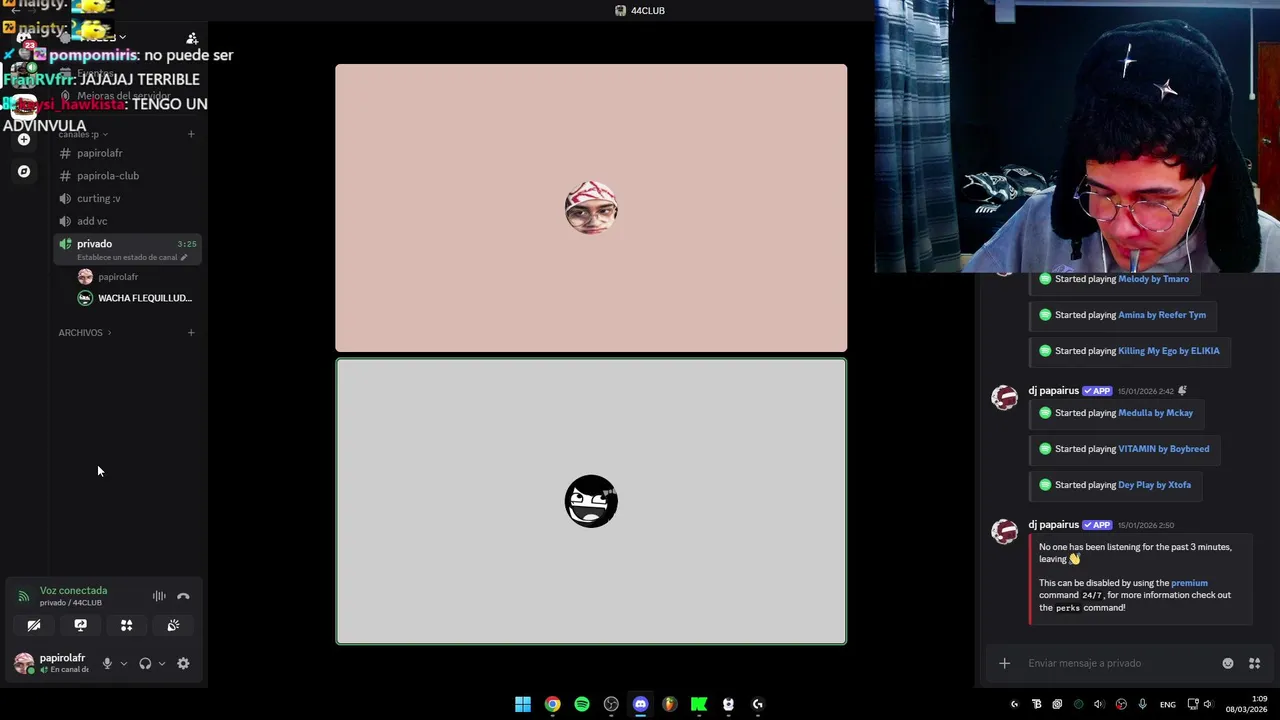Edit the channel status pencil
The width and height of the screenshot is (1280, 720).
point(183,257)
